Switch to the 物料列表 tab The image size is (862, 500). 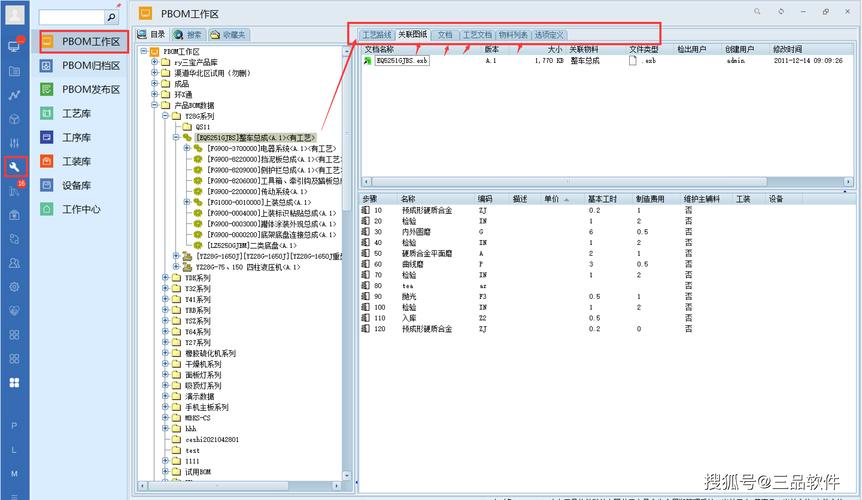coord(513,35)
